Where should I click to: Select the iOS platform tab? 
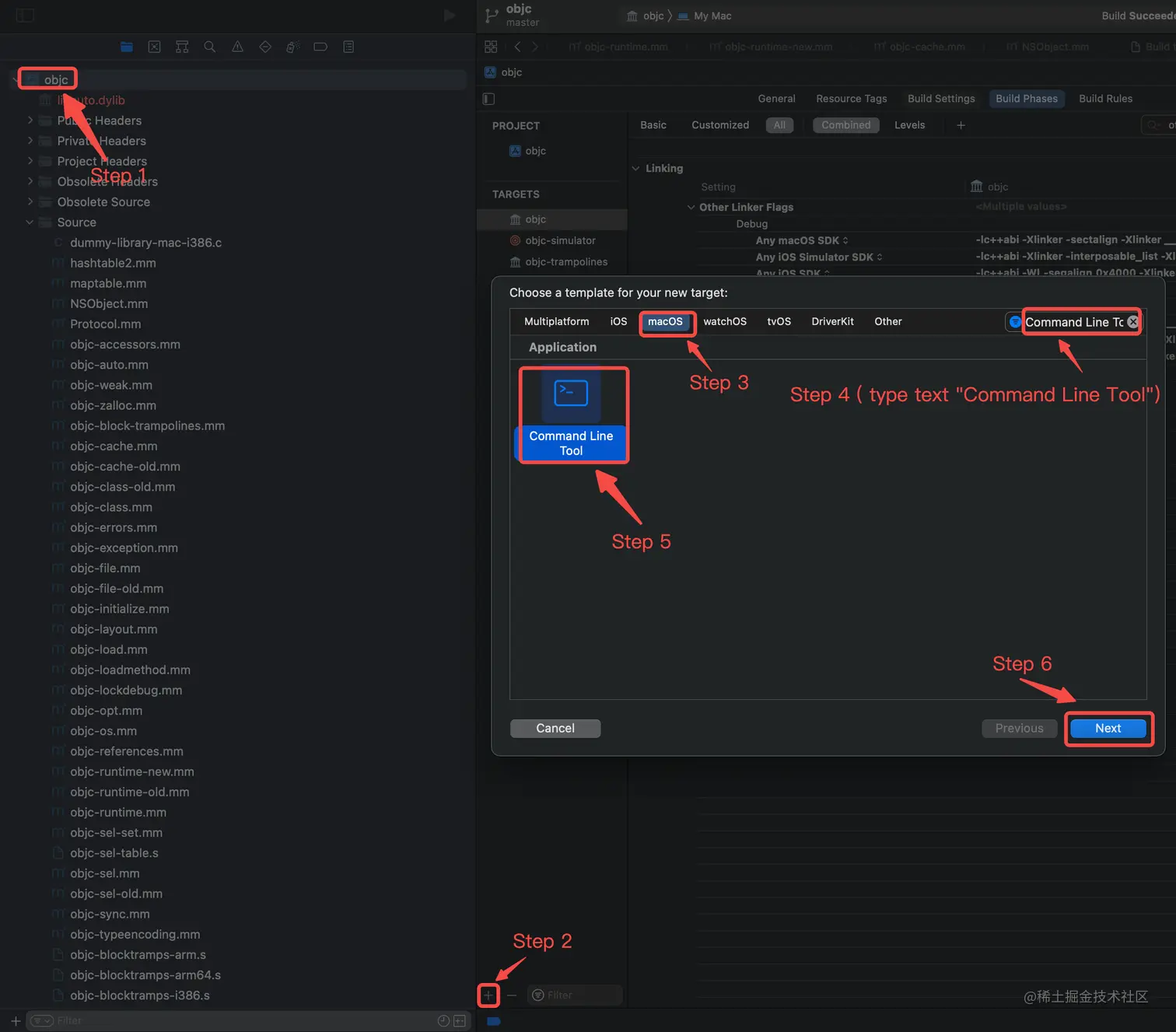(618, 322)
